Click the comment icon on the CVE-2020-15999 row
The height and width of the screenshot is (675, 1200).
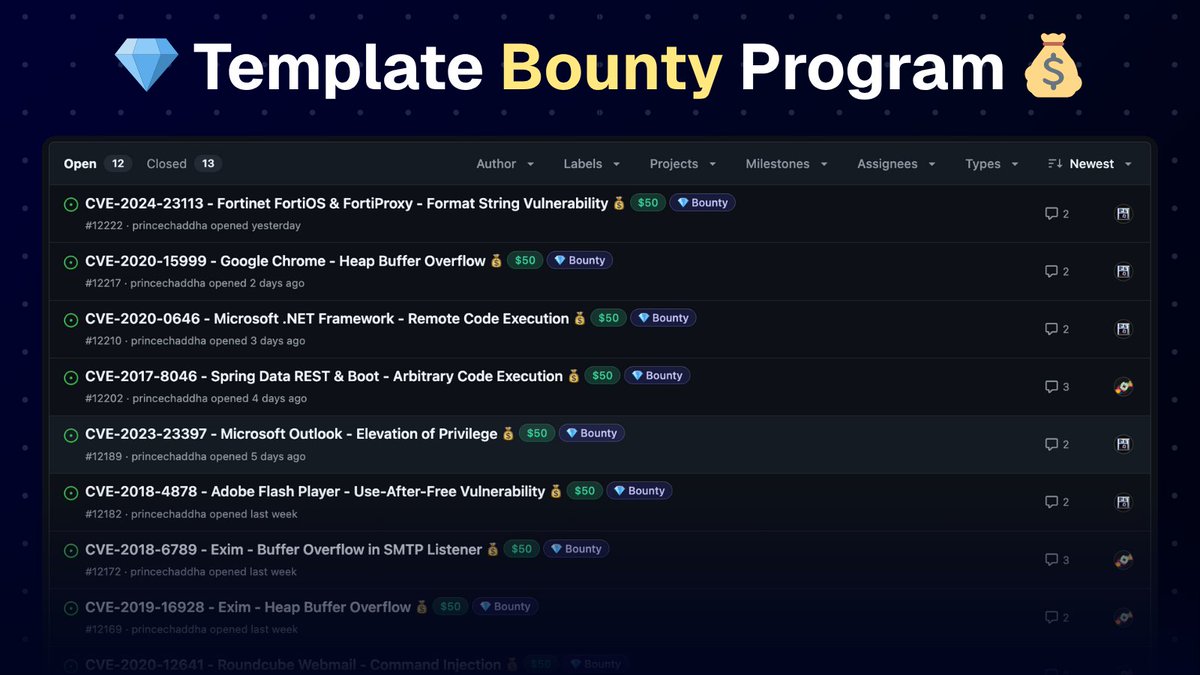(x=1051, y=271)
